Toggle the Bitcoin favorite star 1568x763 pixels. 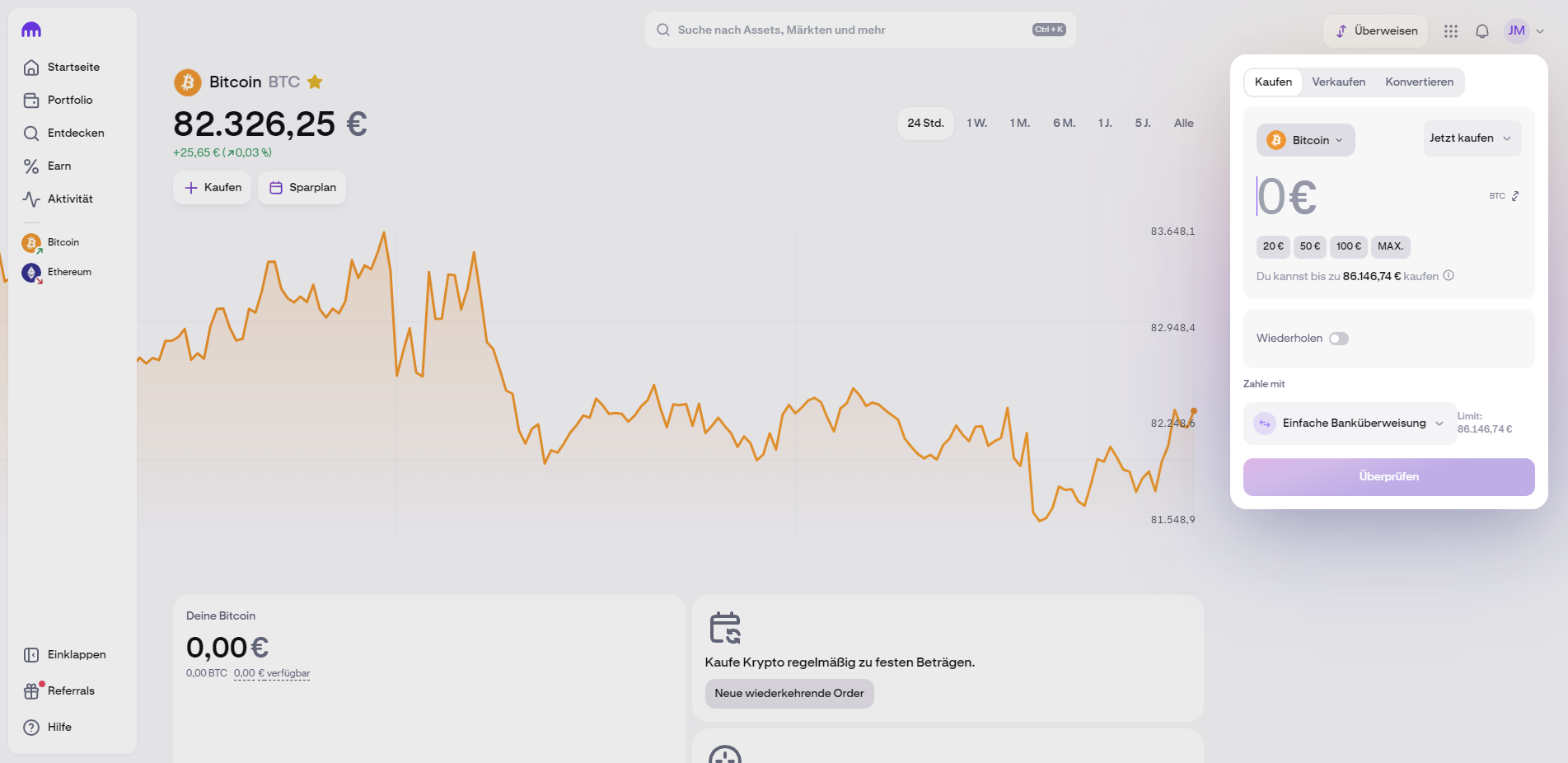pos(315,82)
